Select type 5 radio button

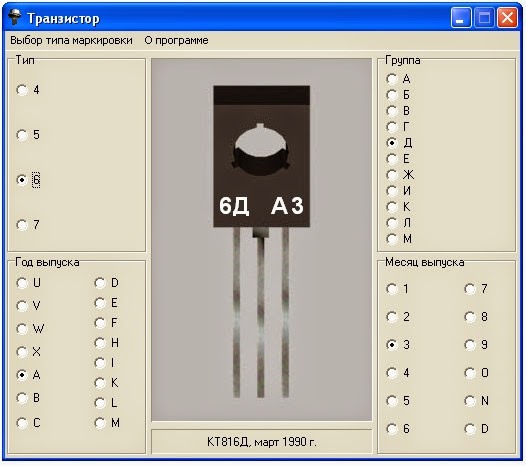pyautogui.click(x=22, y=135)
